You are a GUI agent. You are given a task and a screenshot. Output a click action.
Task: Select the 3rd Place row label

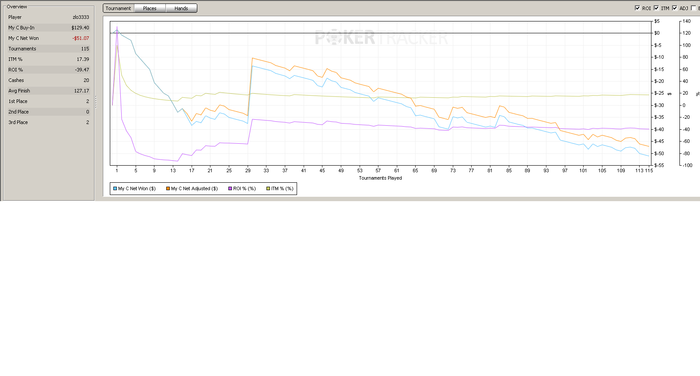pyautogui.click(x=18, y=122)
